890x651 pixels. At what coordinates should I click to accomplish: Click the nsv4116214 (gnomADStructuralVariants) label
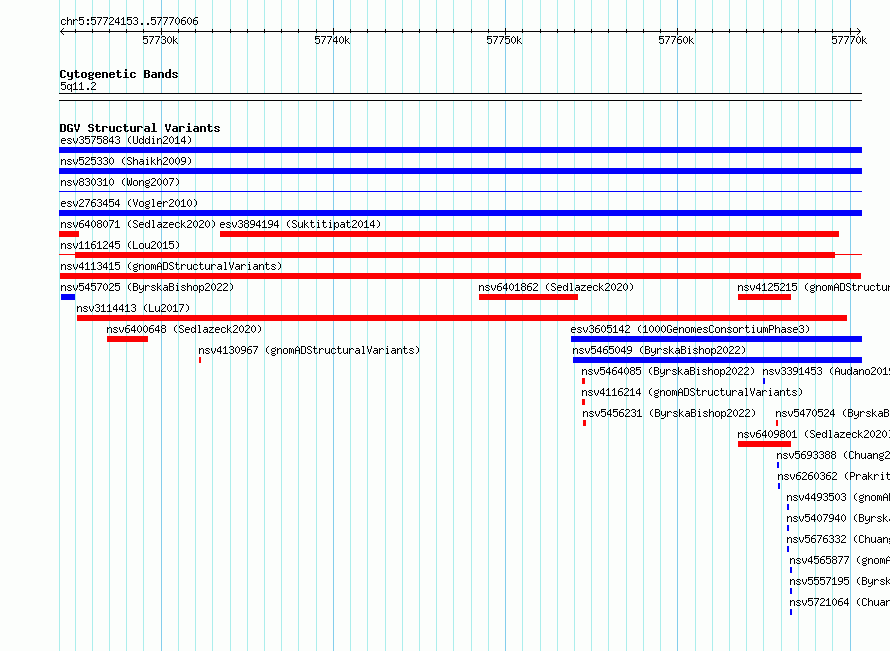(692, 392)
